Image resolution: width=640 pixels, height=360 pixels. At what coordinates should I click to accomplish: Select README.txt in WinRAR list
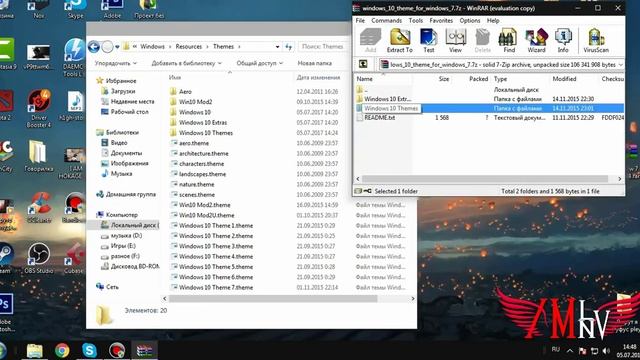[x=379, y=118]
